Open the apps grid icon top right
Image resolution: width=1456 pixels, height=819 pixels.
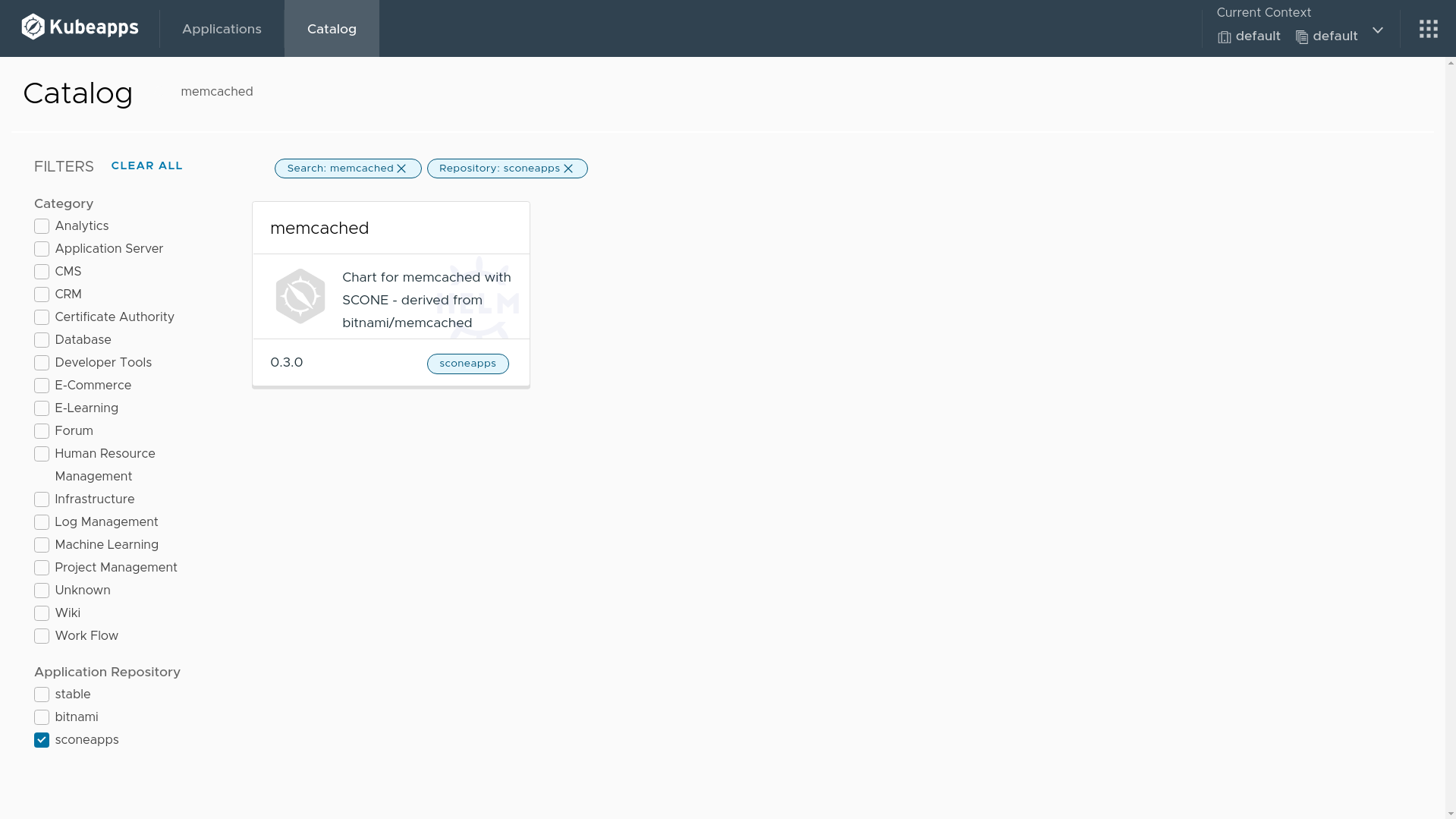coord(1429,28)
